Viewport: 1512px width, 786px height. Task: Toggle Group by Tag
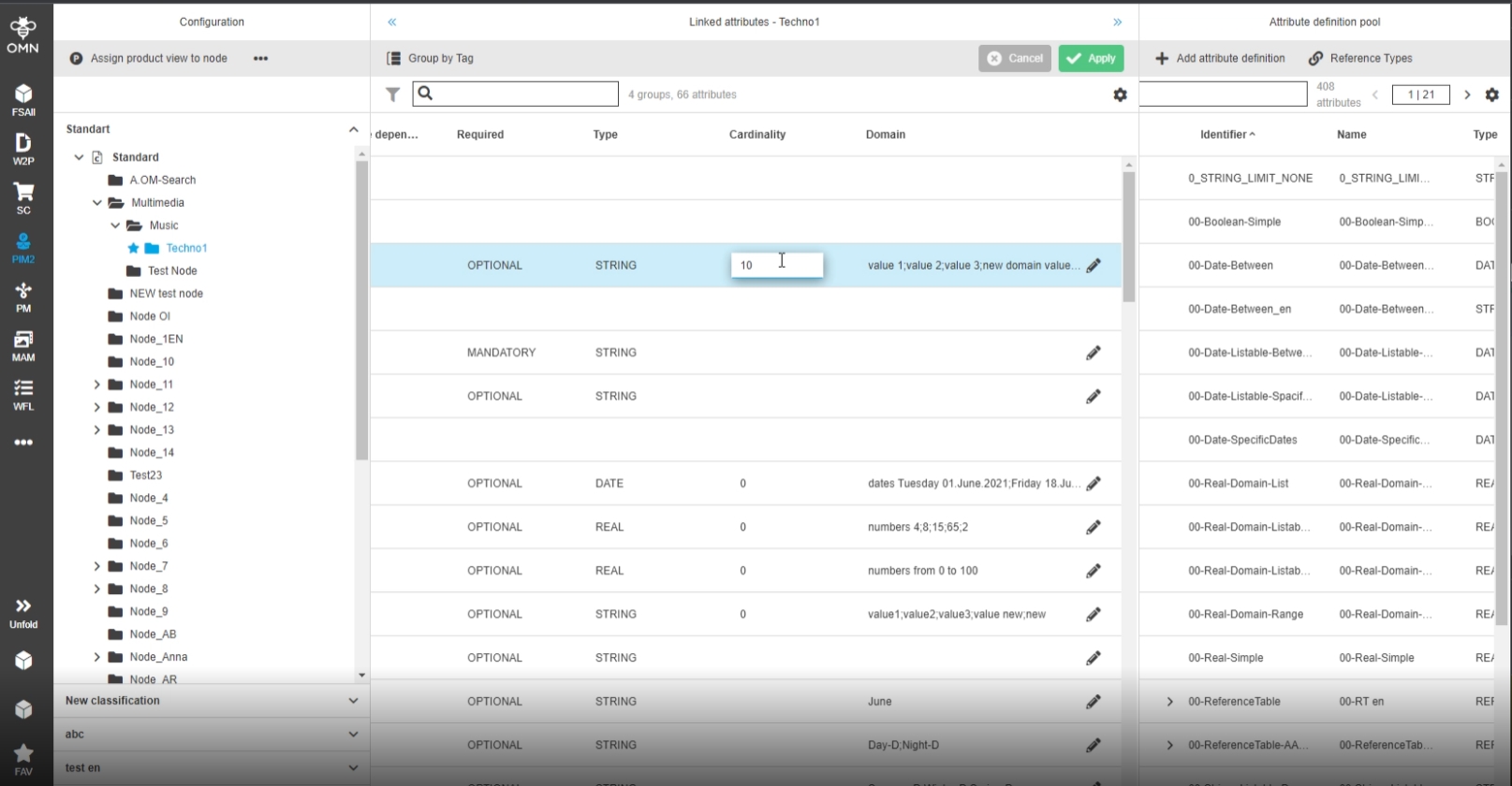[431, 58]
